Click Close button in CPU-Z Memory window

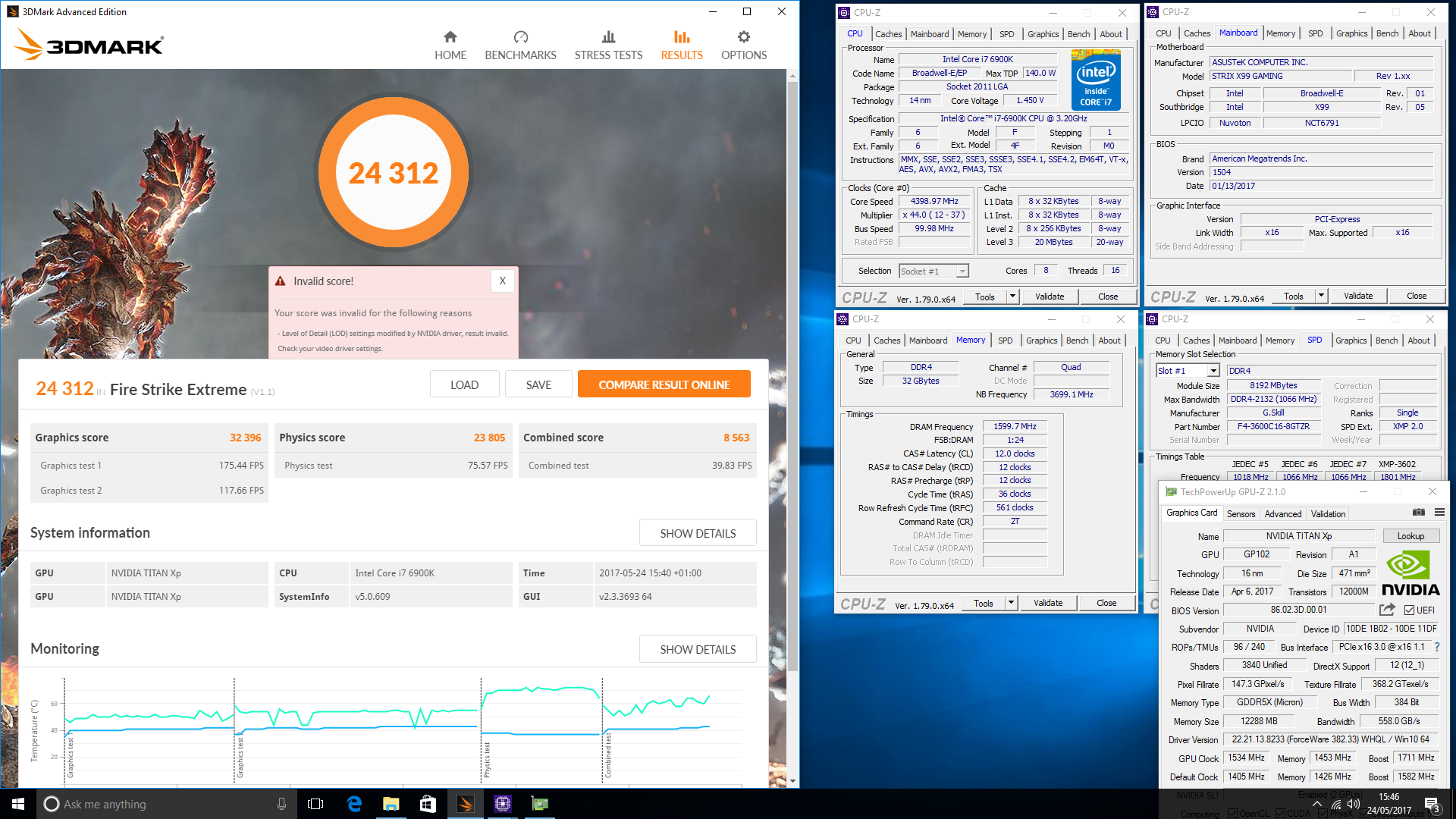(1106, 603)
